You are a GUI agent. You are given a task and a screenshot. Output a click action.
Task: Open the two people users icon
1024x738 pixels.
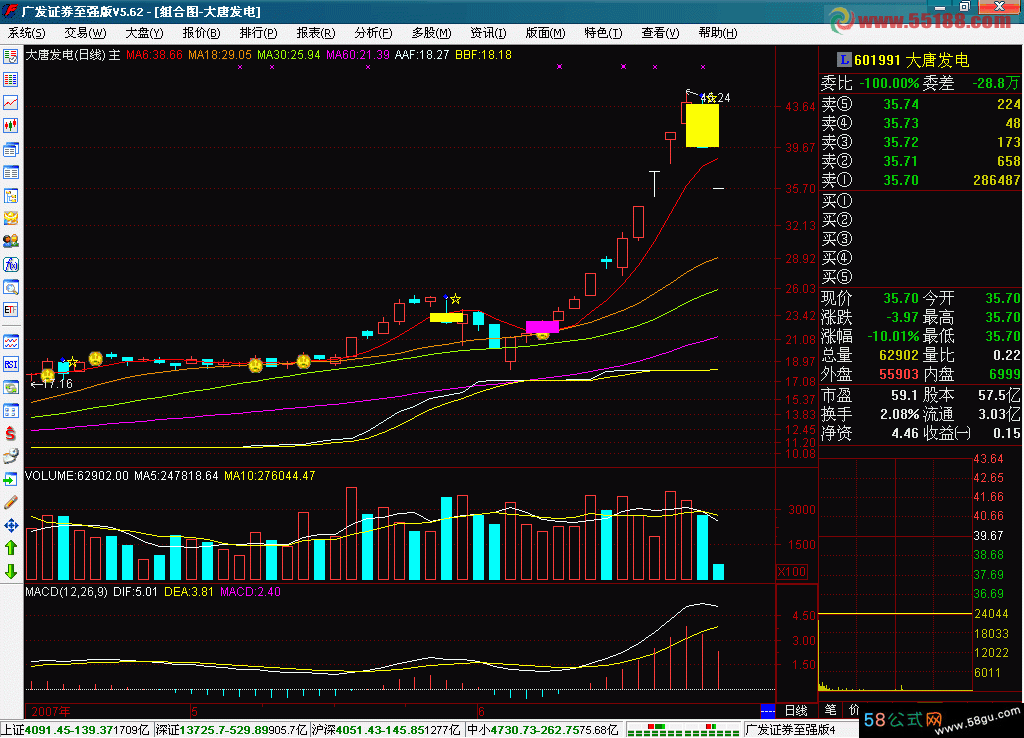point(10,241)
